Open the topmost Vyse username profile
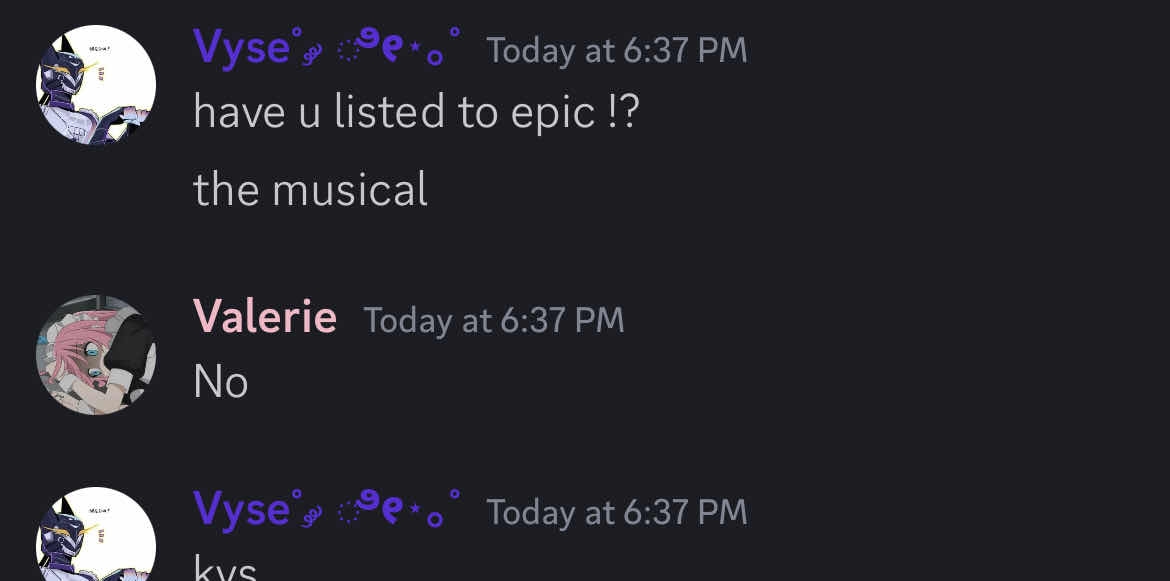Screen dimensions: 1170x581 [x=241, y=48]
